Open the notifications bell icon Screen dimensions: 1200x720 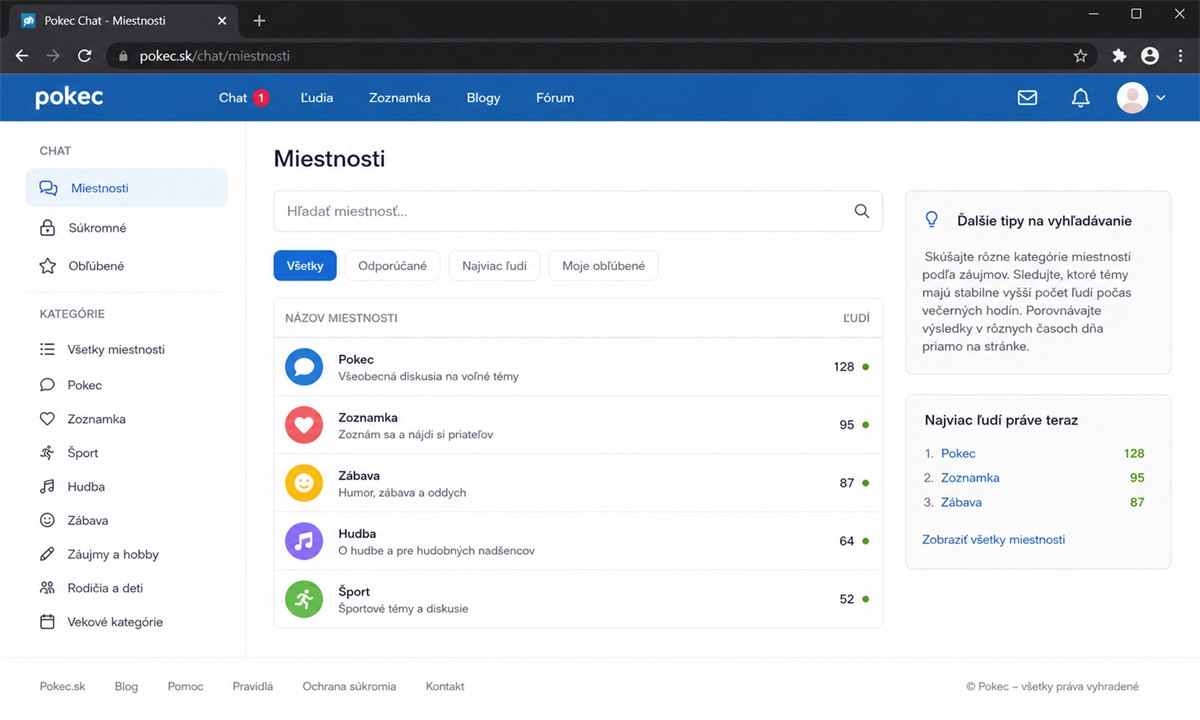click(x=1080, y=98)
